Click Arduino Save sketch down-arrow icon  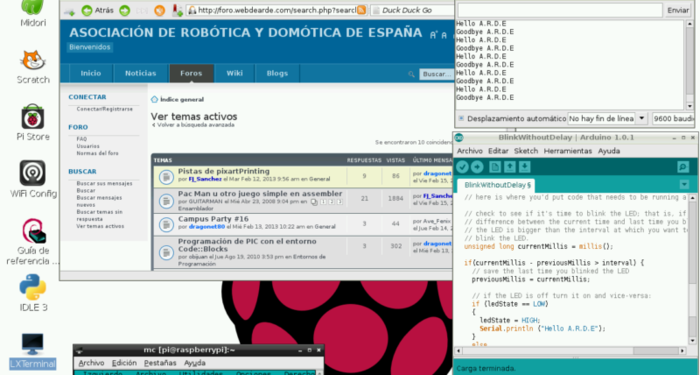tap(525, 167)
